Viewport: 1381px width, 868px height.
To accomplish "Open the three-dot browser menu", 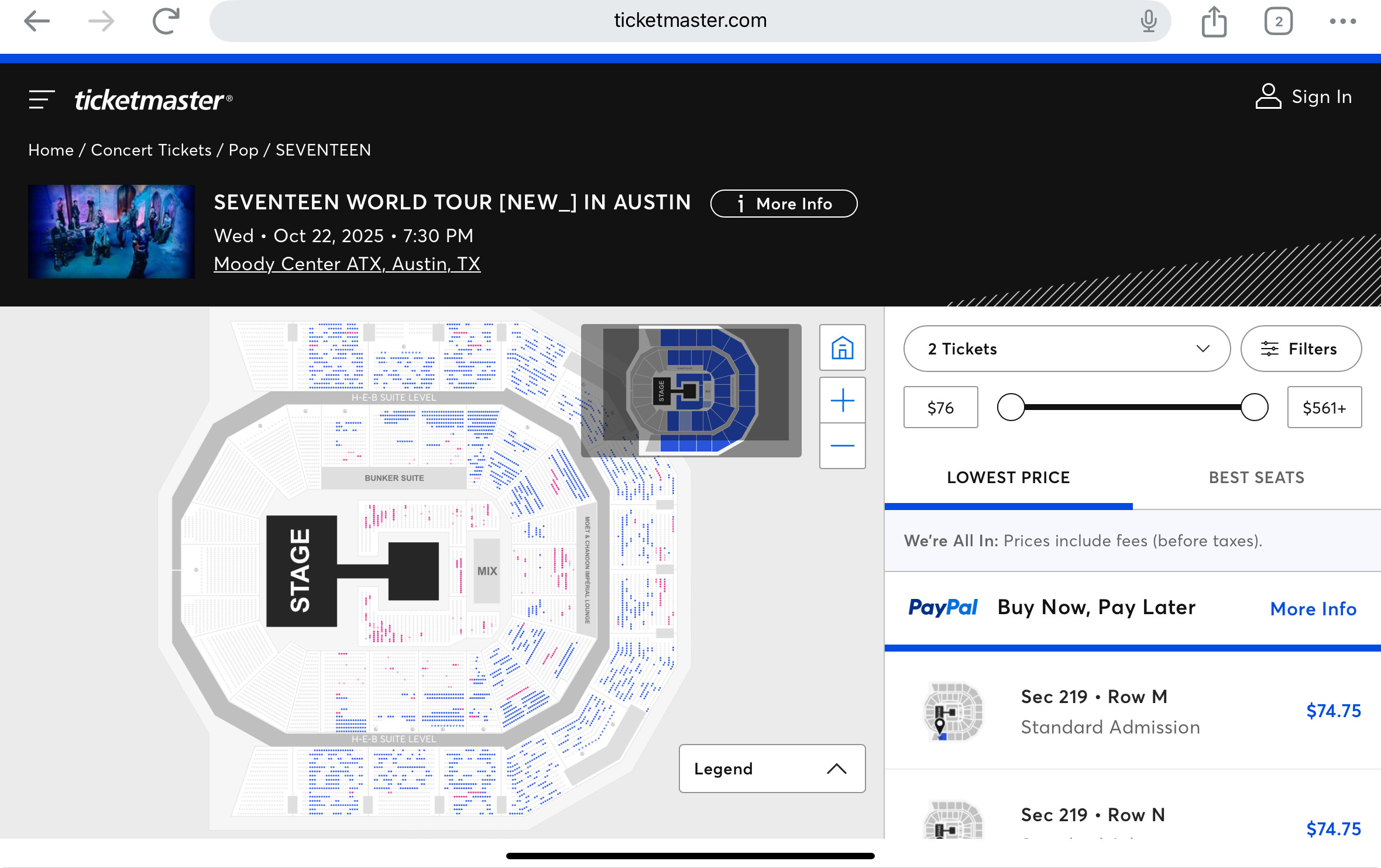I will click(x=1342, y=22).
